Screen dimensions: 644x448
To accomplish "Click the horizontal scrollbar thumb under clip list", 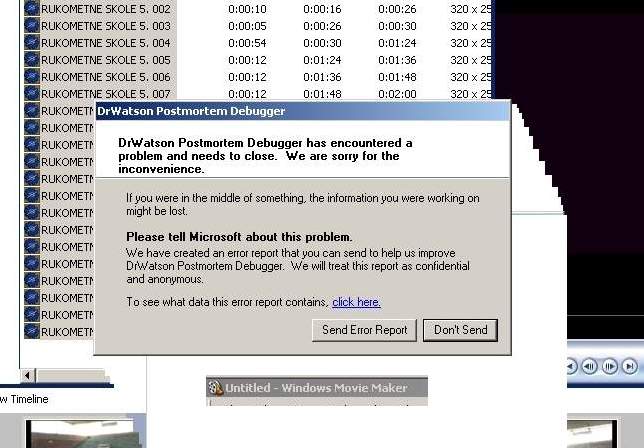I will click(72, 375).
